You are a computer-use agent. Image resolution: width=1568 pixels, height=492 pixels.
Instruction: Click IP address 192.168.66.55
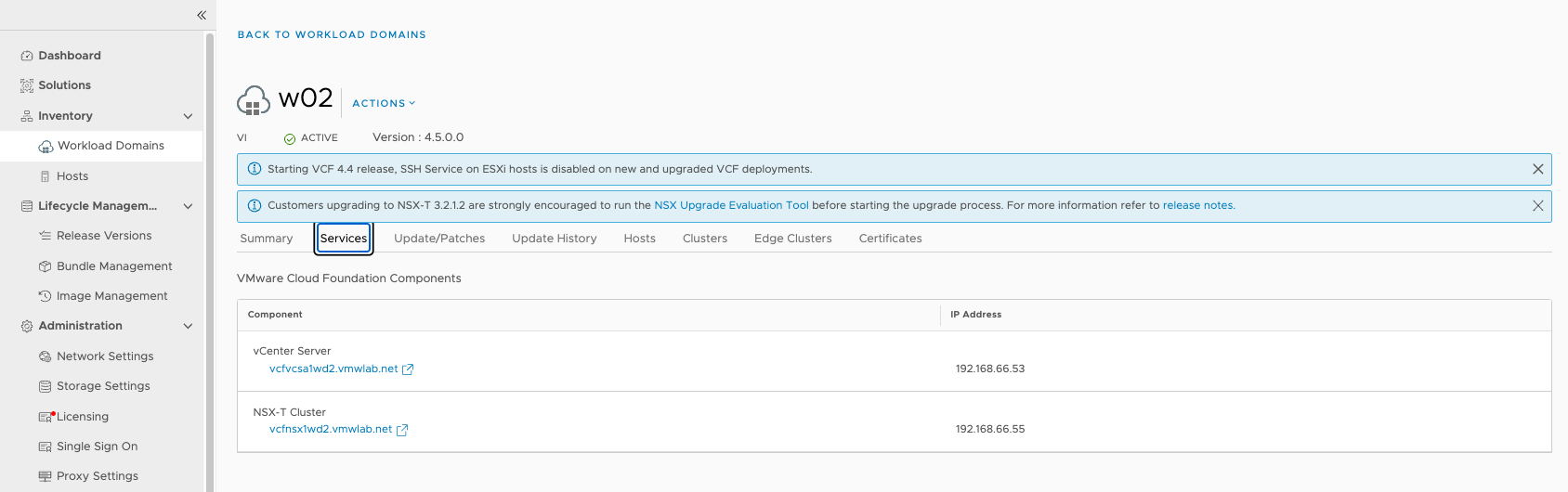990,429
